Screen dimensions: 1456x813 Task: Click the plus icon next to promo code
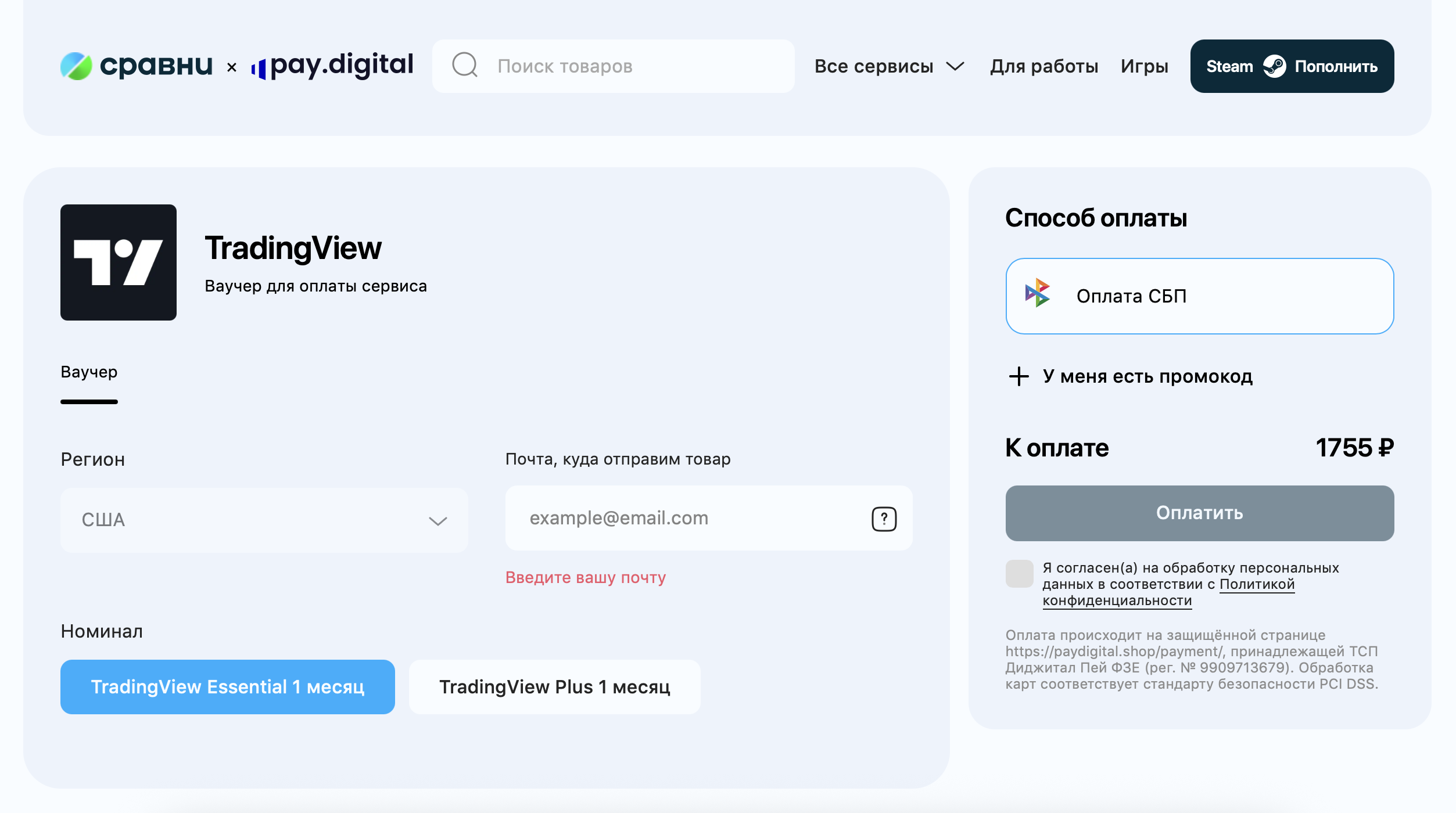click(1019, 376)
